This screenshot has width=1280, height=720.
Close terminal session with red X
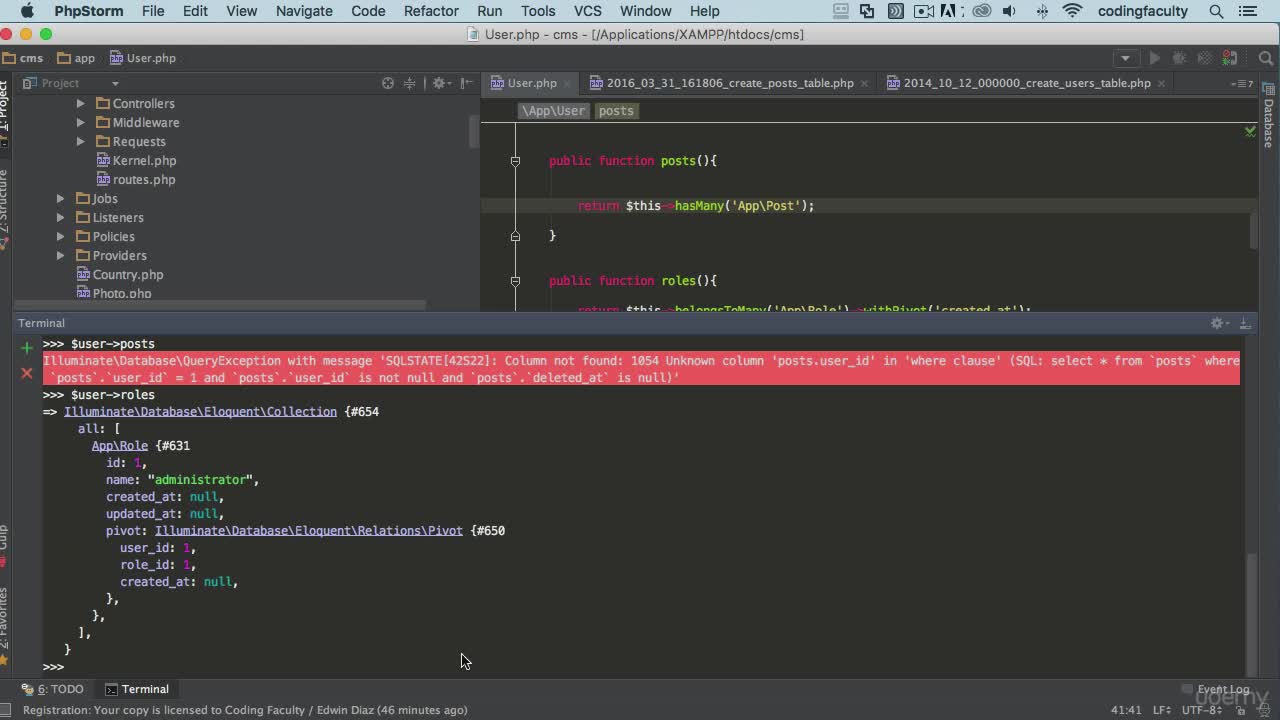click(x=27, y=373)
